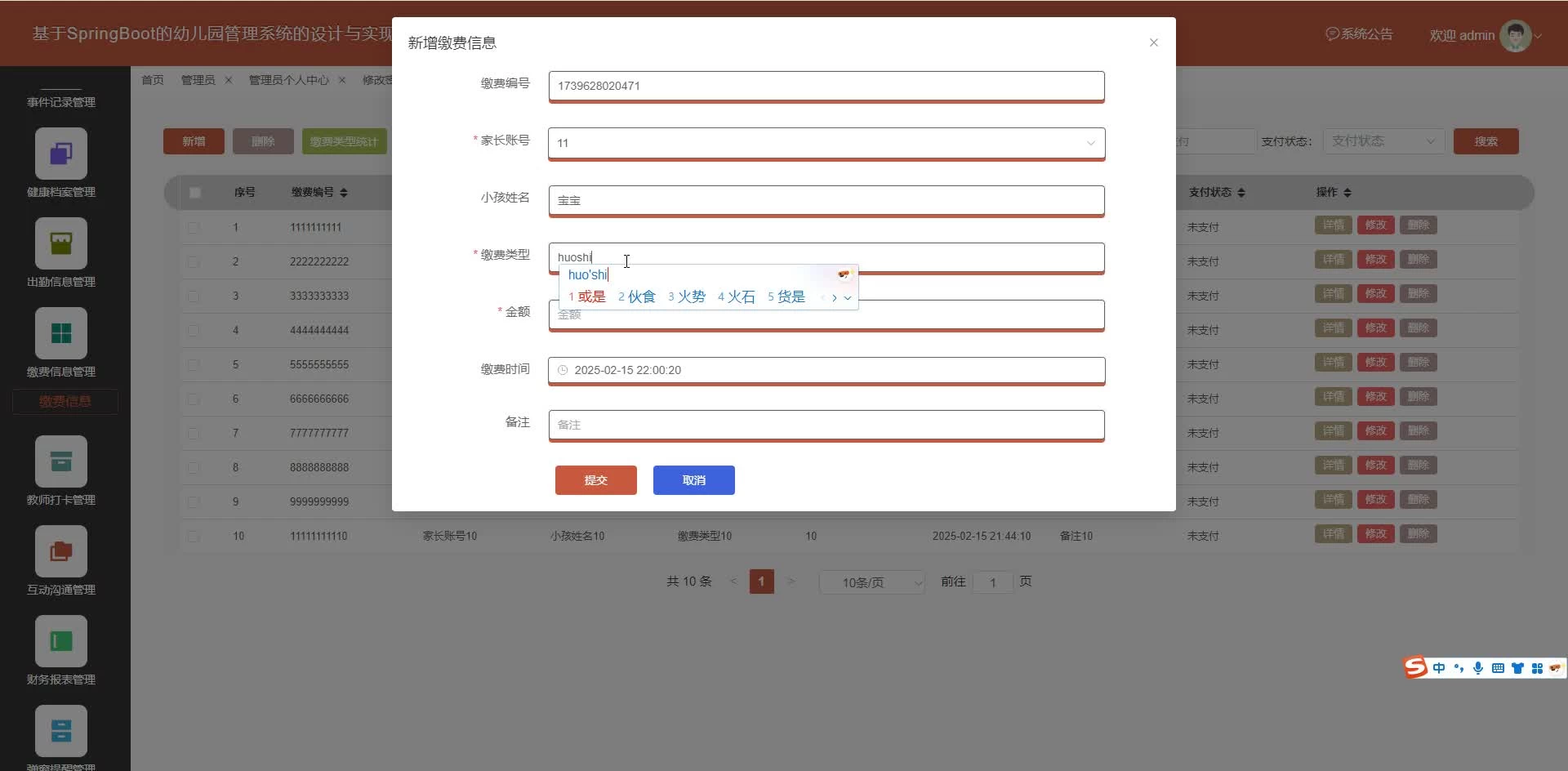1568x771 pixels.
Task: Click clock icon in 缴费时间 field
Action: click(563, 370)
